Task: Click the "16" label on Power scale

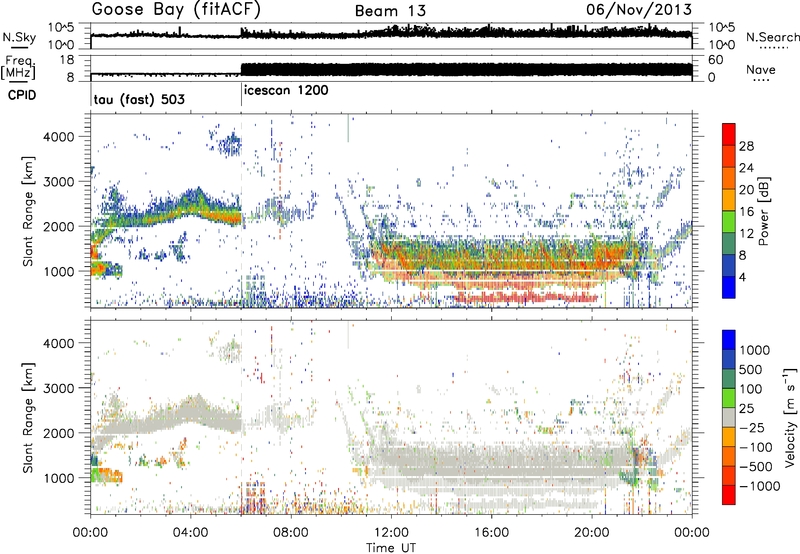Action: pyautogui.click(x=746, y=212)
